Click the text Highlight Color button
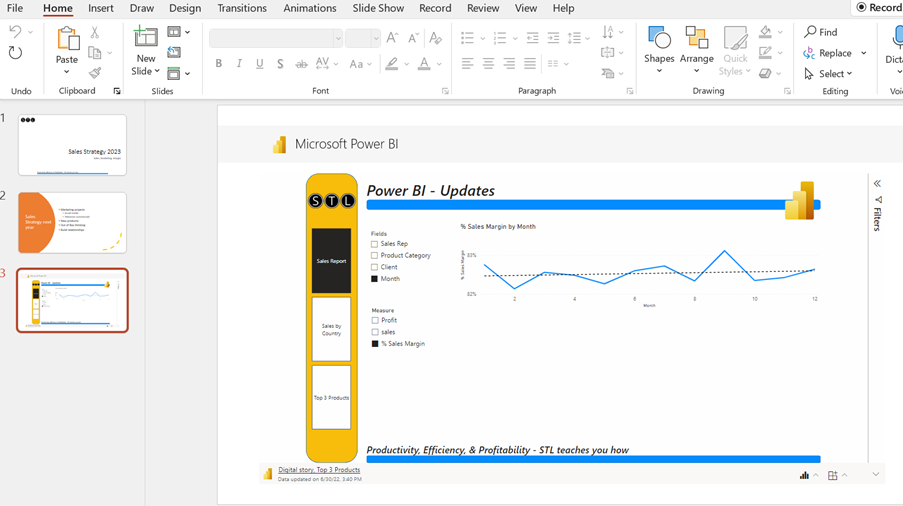The width and height of the screenshot is (903, 506). pyautogui.click(x=392, y=63)
